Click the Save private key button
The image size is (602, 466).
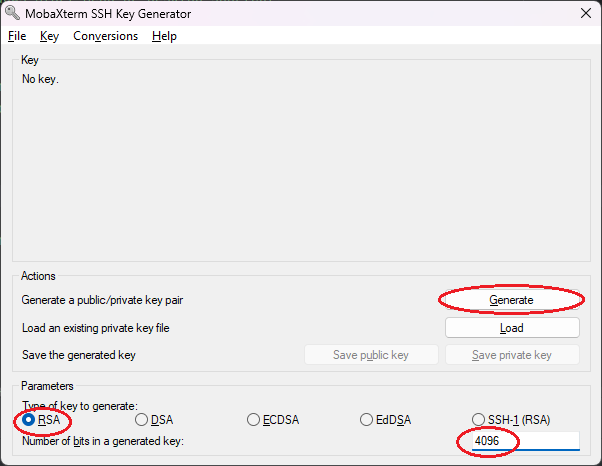[x=512, y=355]
